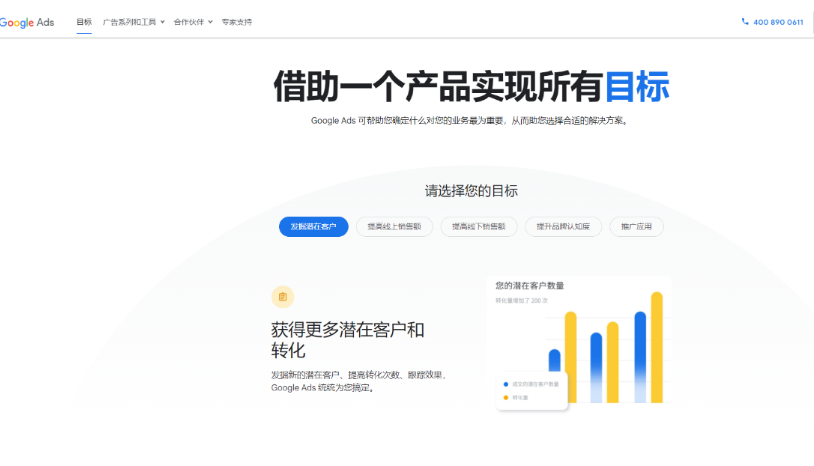
Task: Select the 提高线下销售额 goal tab
Action: click(479, 227)
